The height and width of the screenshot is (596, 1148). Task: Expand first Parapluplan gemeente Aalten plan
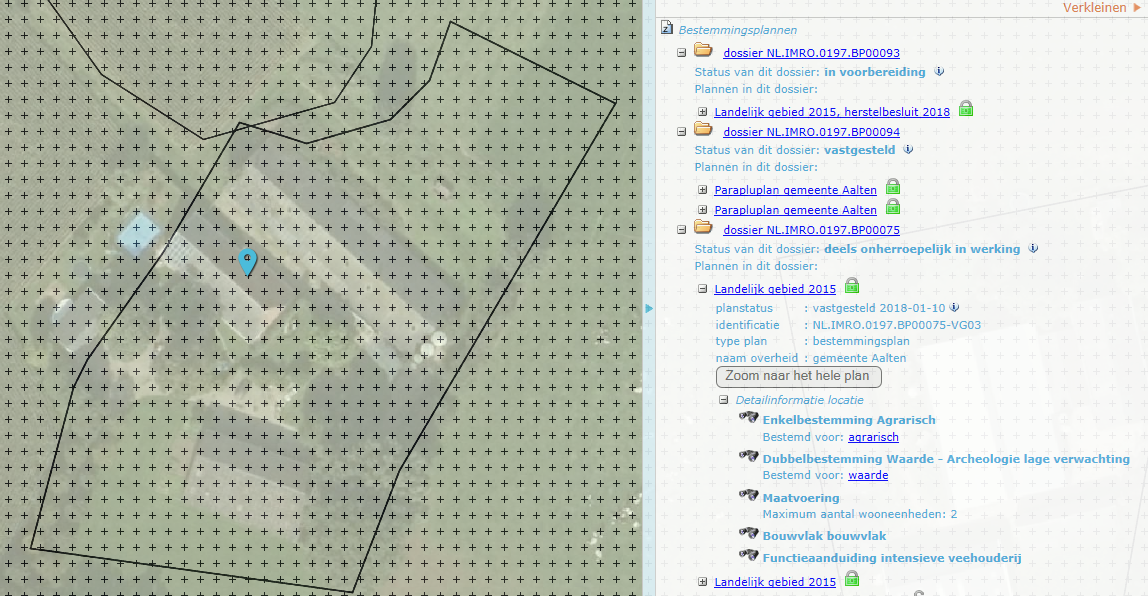[x=703, y=190]
